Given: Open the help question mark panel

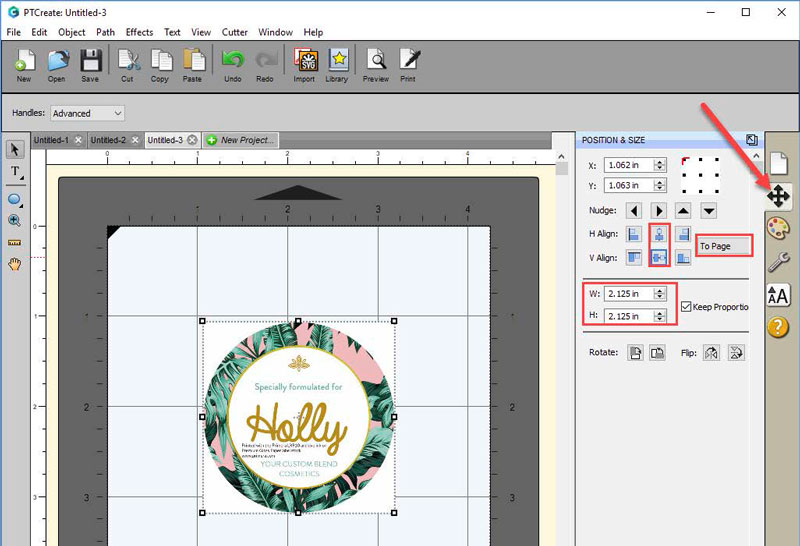Looking at the screenshot, I should [x=778, y=327].
